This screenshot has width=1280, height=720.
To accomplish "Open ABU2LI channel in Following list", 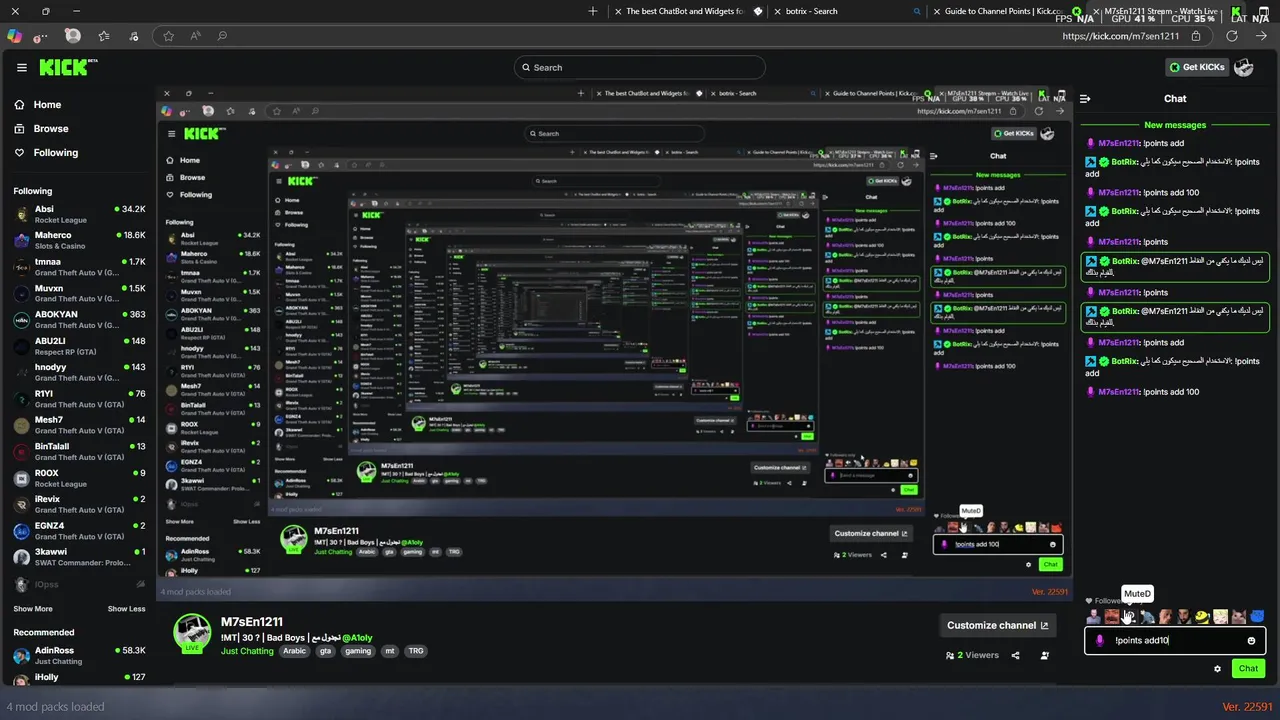I will 78,346.
